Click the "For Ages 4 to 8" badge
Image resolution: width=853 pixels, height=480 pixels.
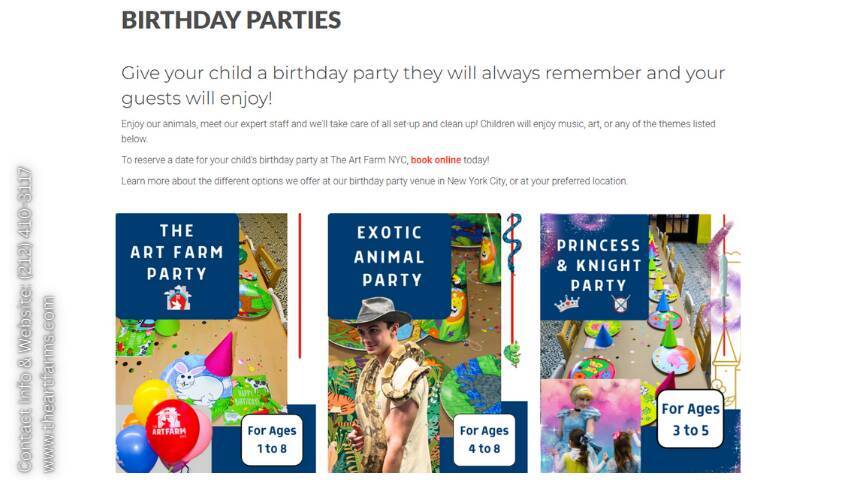(x=484, y=440)
